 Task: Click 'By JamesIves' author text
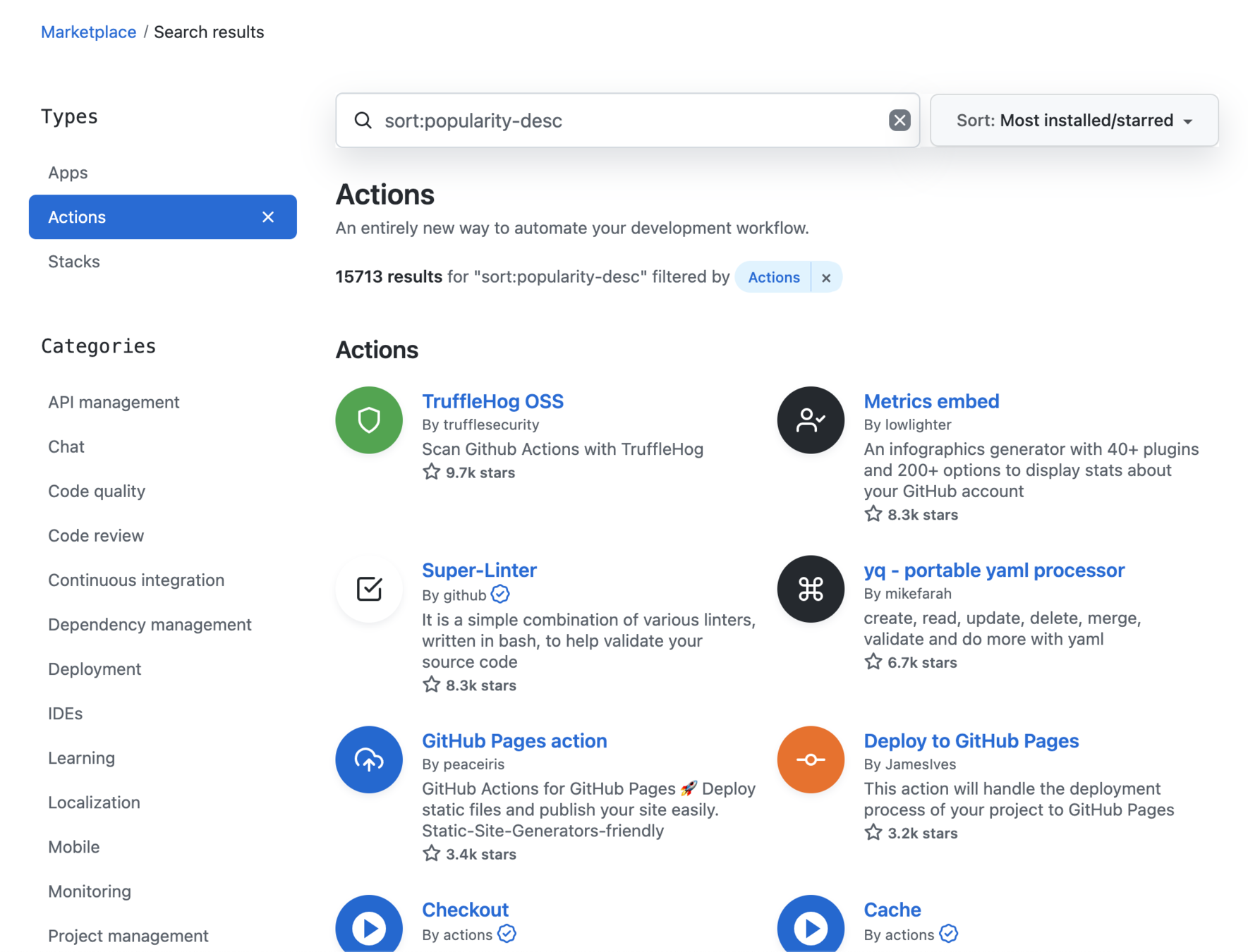[x=910, y=764]
